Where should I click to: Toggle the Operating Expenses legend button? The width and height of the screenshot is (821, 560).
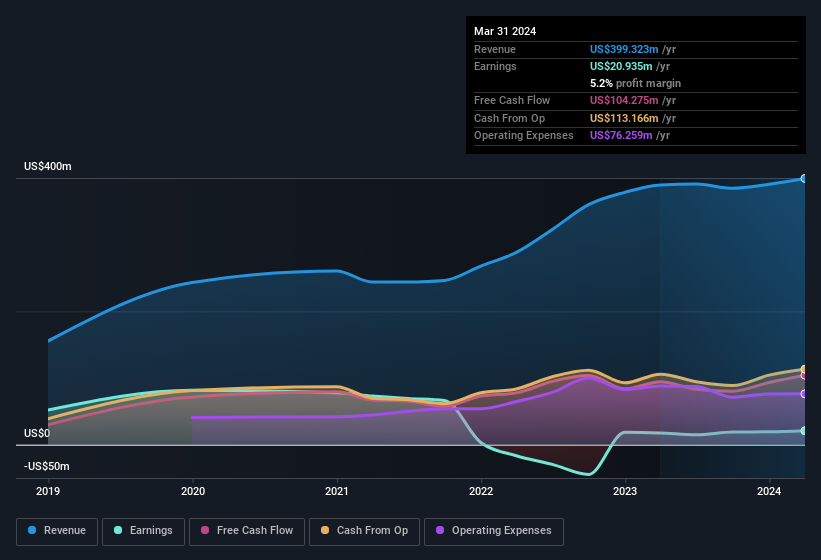coord(494,531)
